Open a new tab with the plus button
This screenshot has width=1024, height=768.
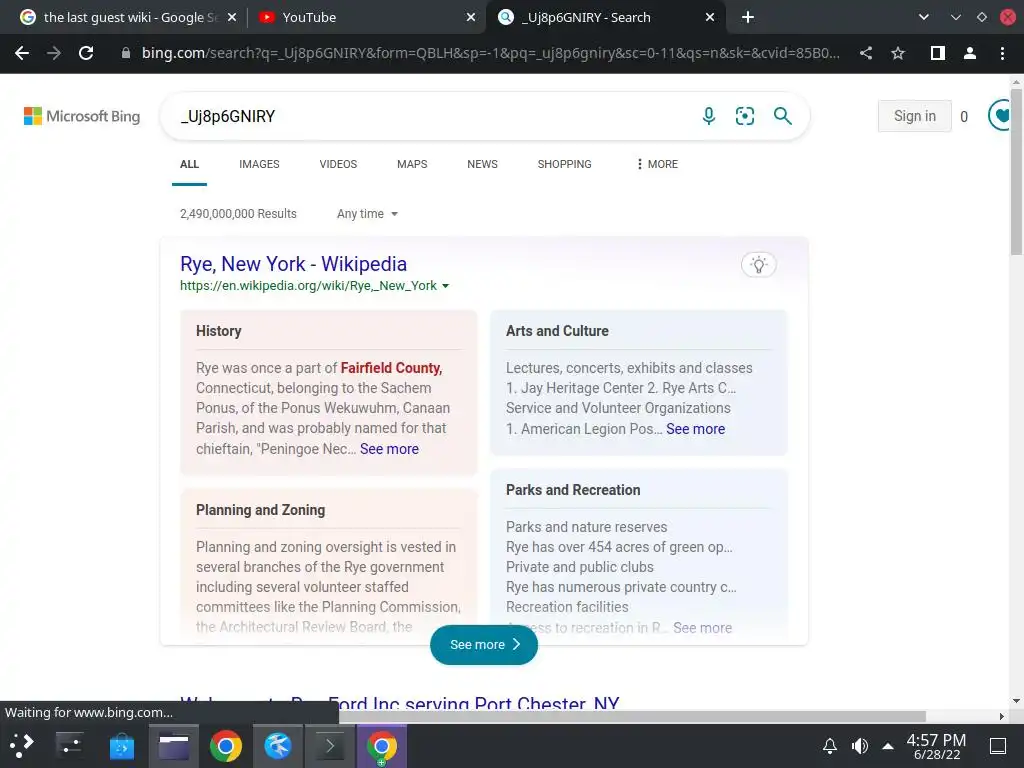pos(748,17)
